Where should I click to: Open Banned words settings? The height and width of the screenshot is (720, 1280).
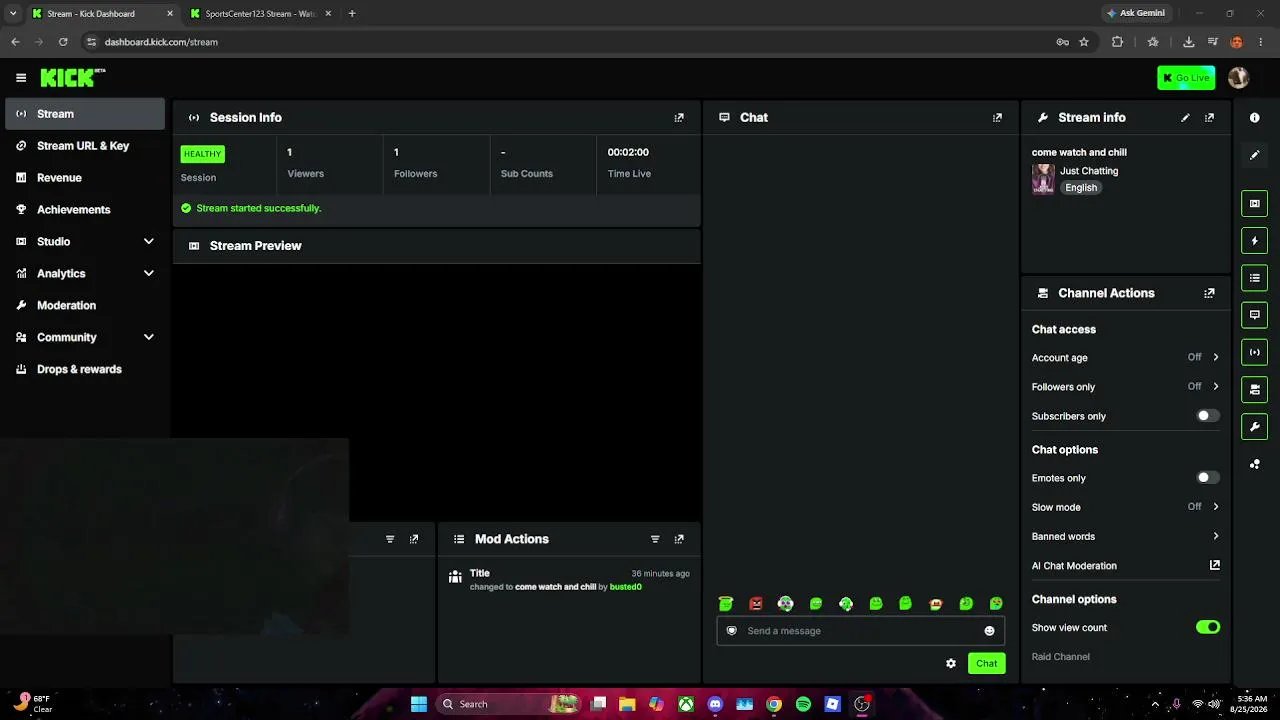pyautogui.click(x=1125, y=536)
